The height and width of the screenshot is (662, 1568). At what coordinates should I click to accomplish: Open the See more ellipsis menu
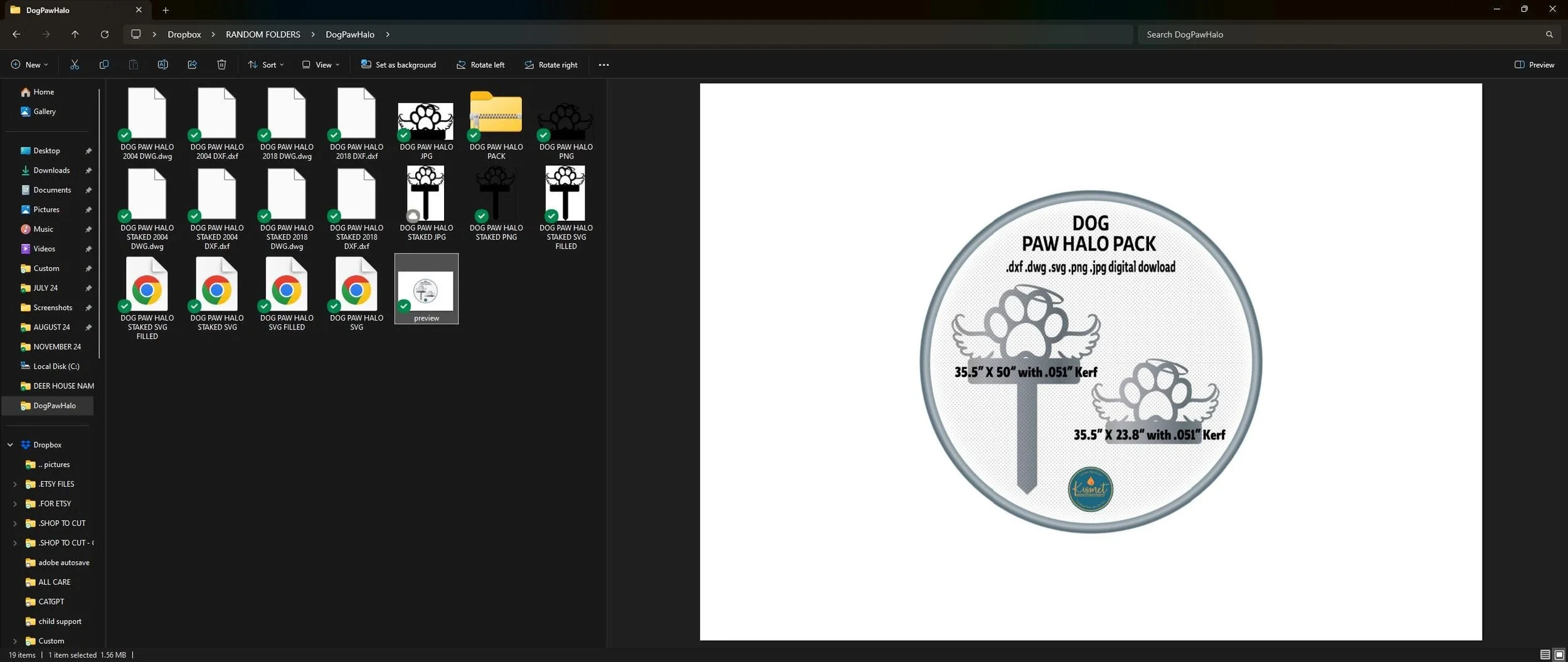(x=603, y=65)
